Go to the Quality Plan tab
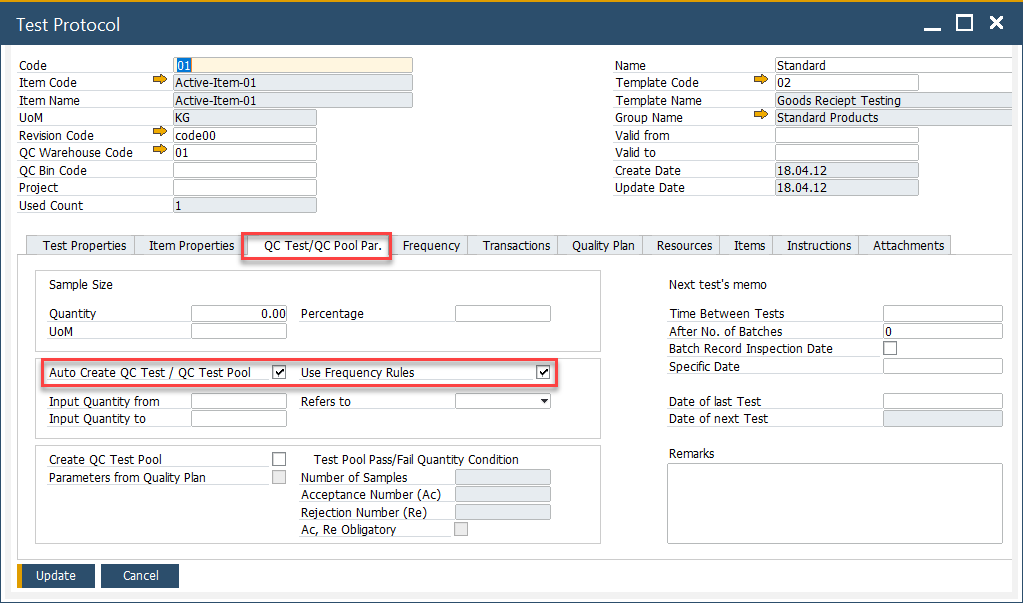1023x603 pixels. tap(603, 246)
